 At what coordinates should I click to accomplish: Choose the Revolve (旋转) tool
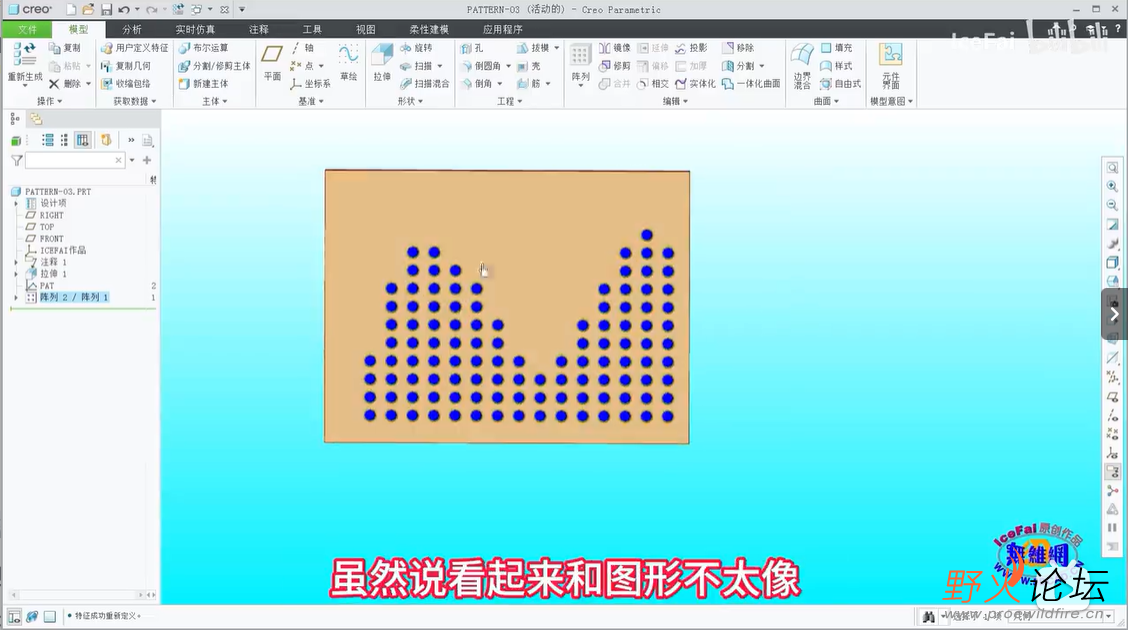(416, 47)
